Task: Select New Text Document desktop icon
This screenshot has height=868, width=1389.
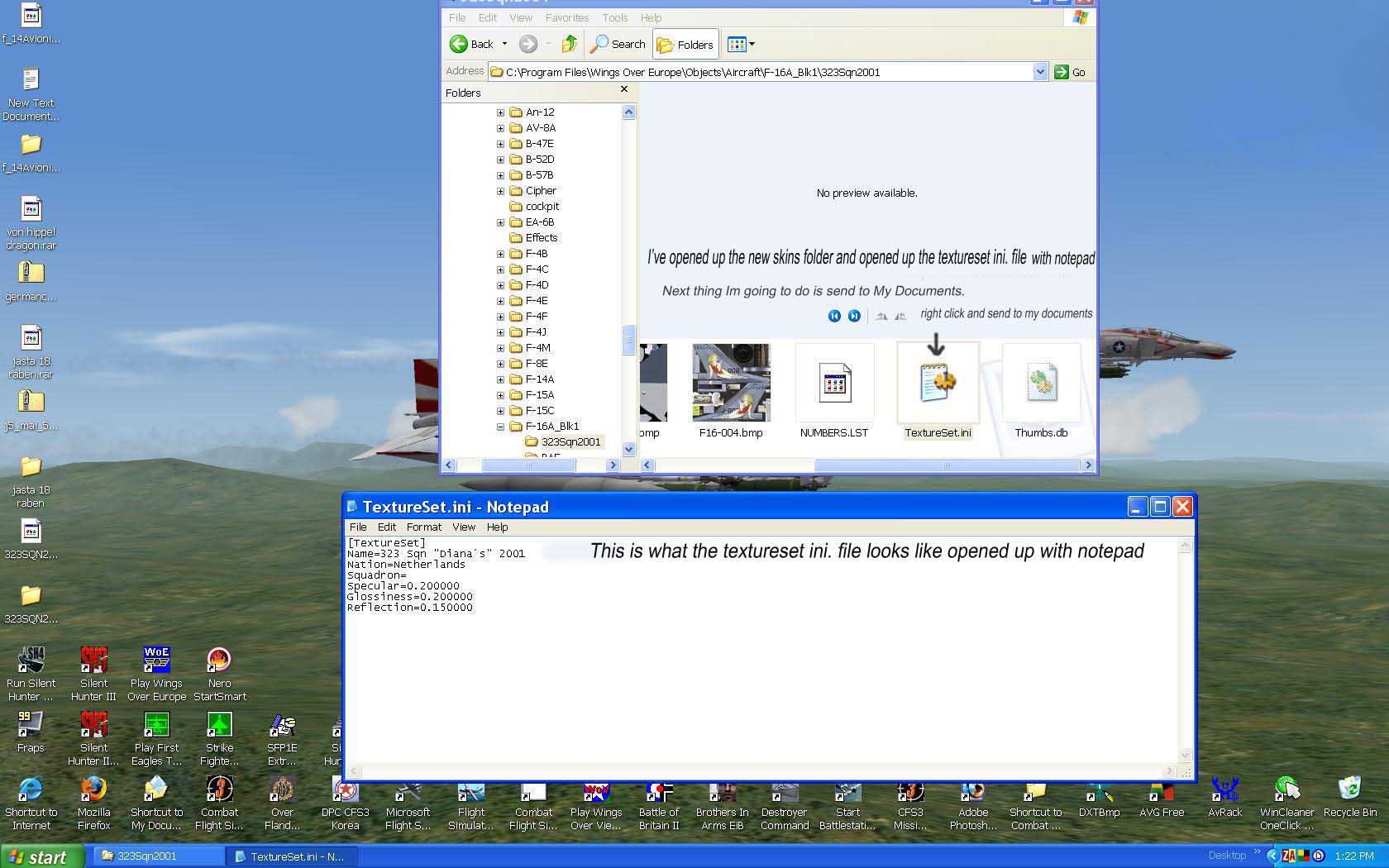Action: (x=31, y=93)
